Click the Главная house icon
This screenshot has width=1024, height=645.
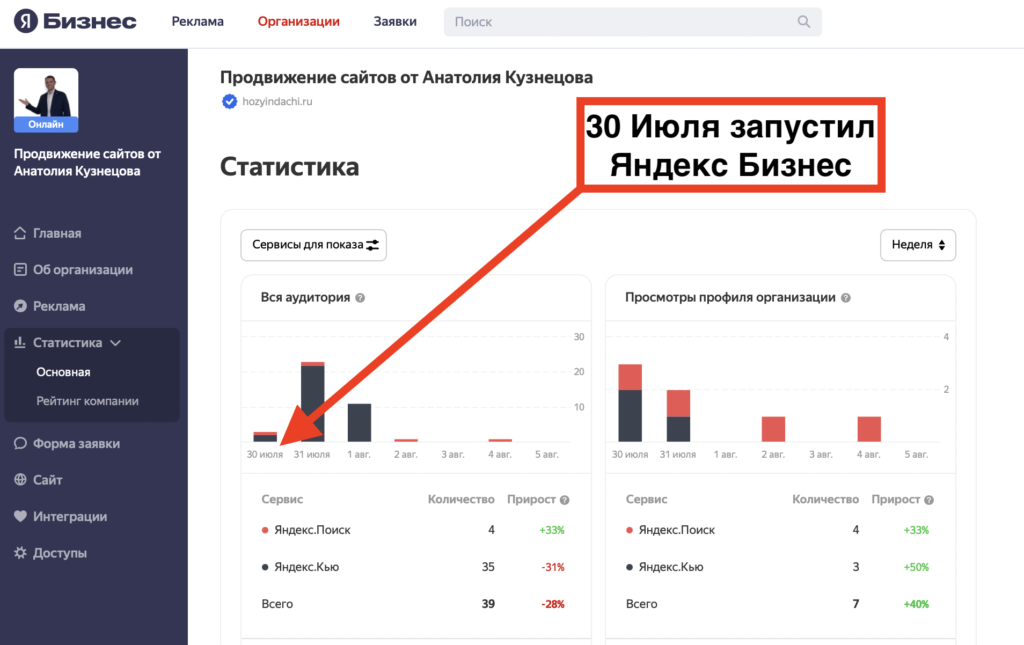[20, 233]
